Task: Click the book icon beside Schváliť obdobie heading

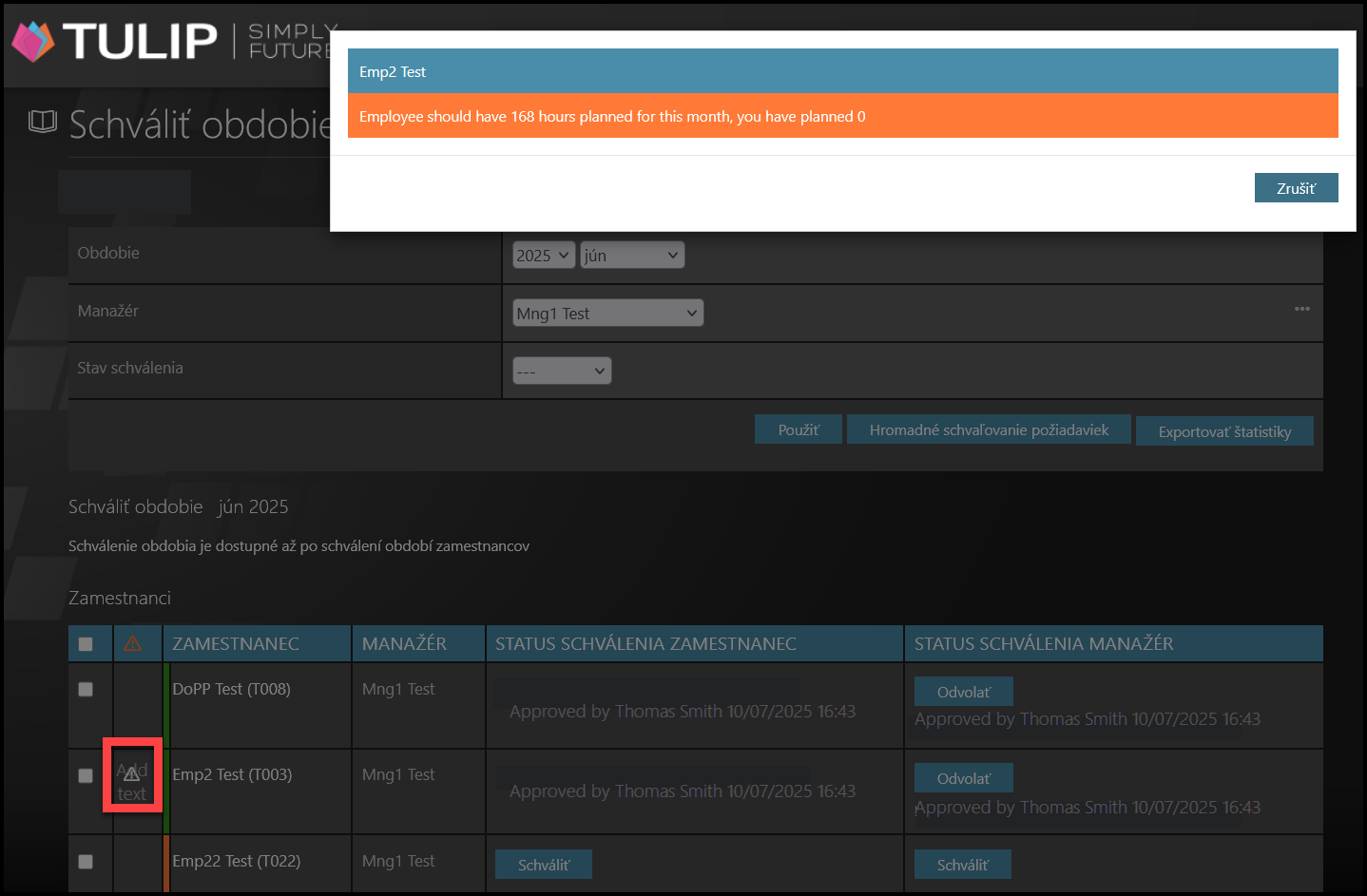Action: pos(43,122)
